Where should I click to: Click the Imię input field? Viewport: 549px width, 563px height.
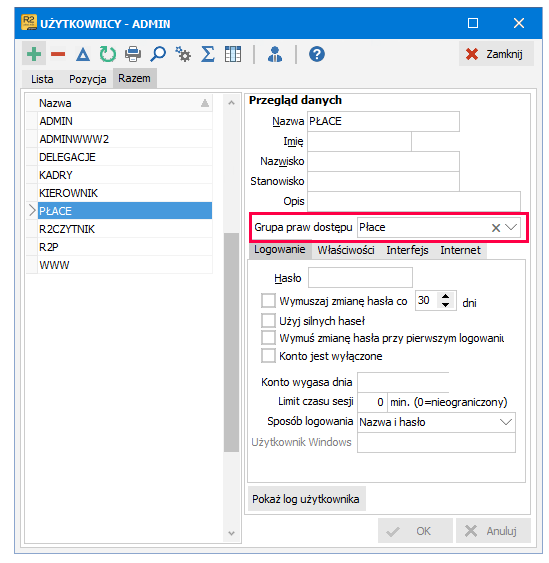(x=359, y=141)
